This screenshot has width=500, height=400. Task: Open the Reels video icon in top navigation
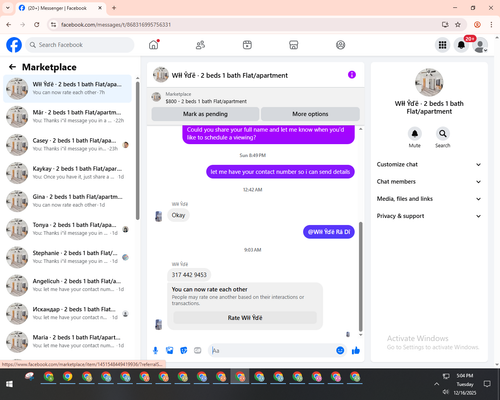[247, 45]
